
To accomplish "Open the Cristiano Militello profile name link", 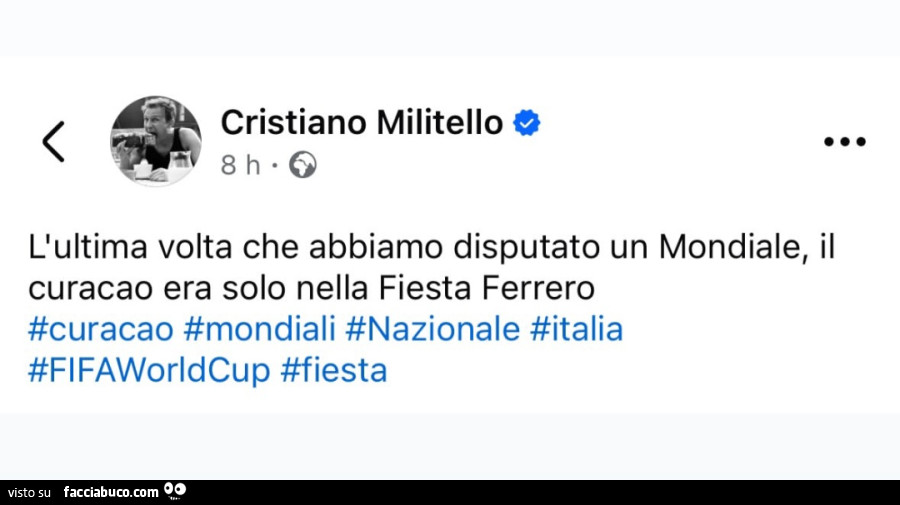I will [361, 122].
